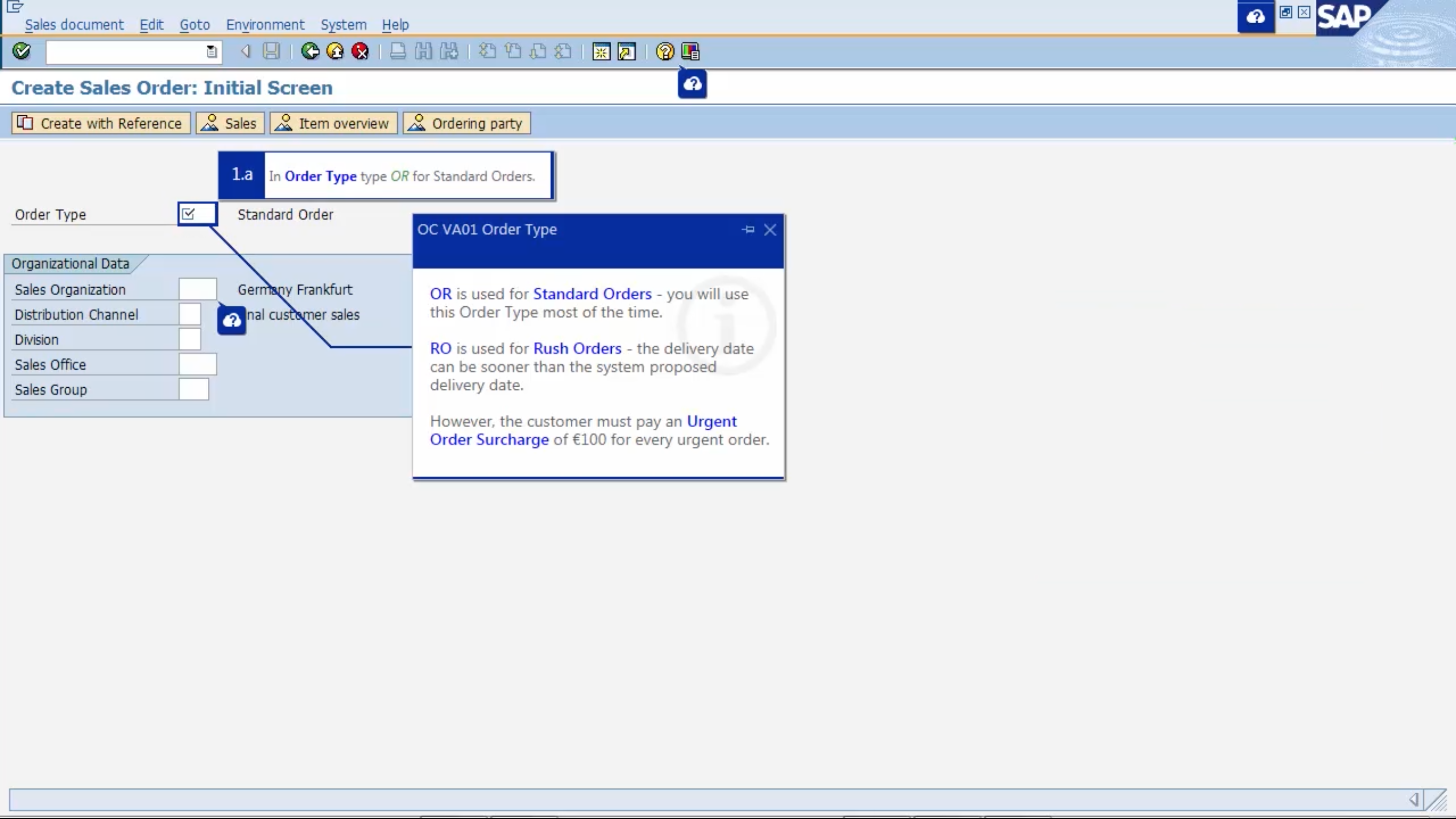Click the Sales Organization input field
This screenshot has width=1456, height=819.
pyautogui.click(x=197, y=289)
